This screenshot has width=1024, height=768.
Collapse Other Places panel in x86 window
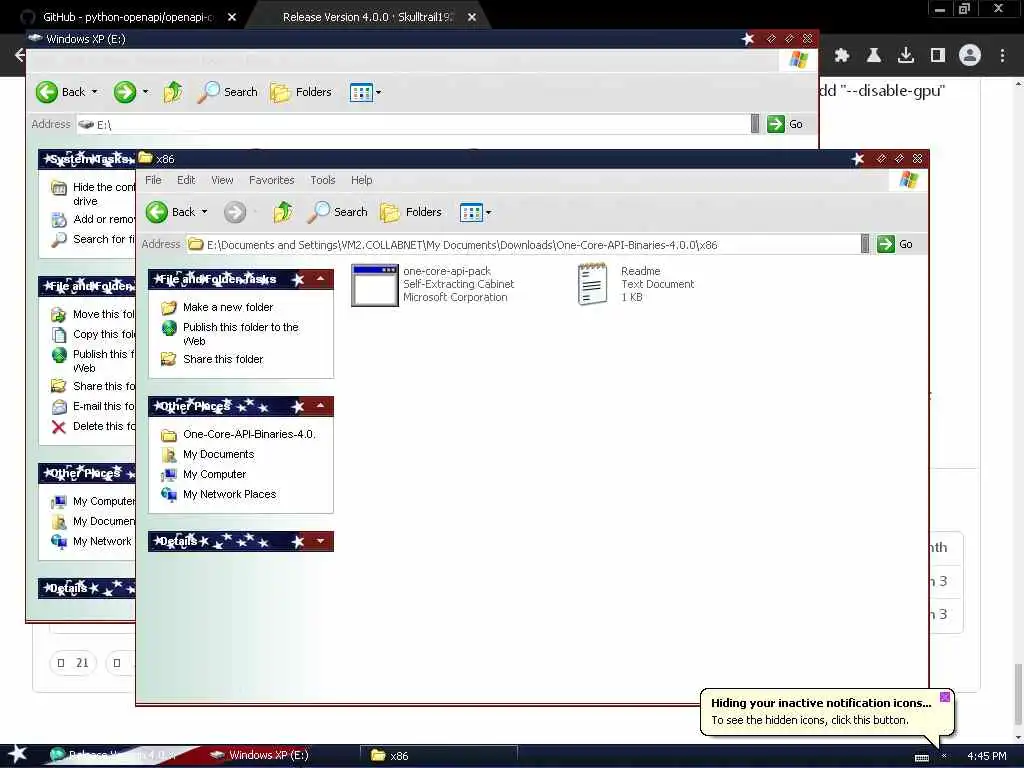click(x=321, y=406)
